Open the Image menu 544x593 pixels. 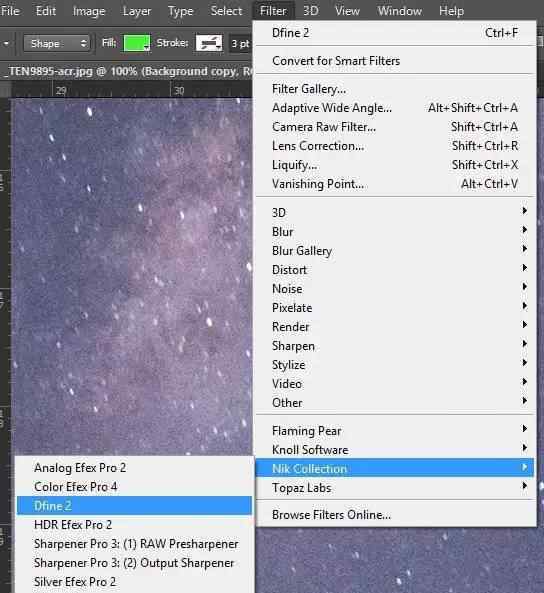coord(89,11)
